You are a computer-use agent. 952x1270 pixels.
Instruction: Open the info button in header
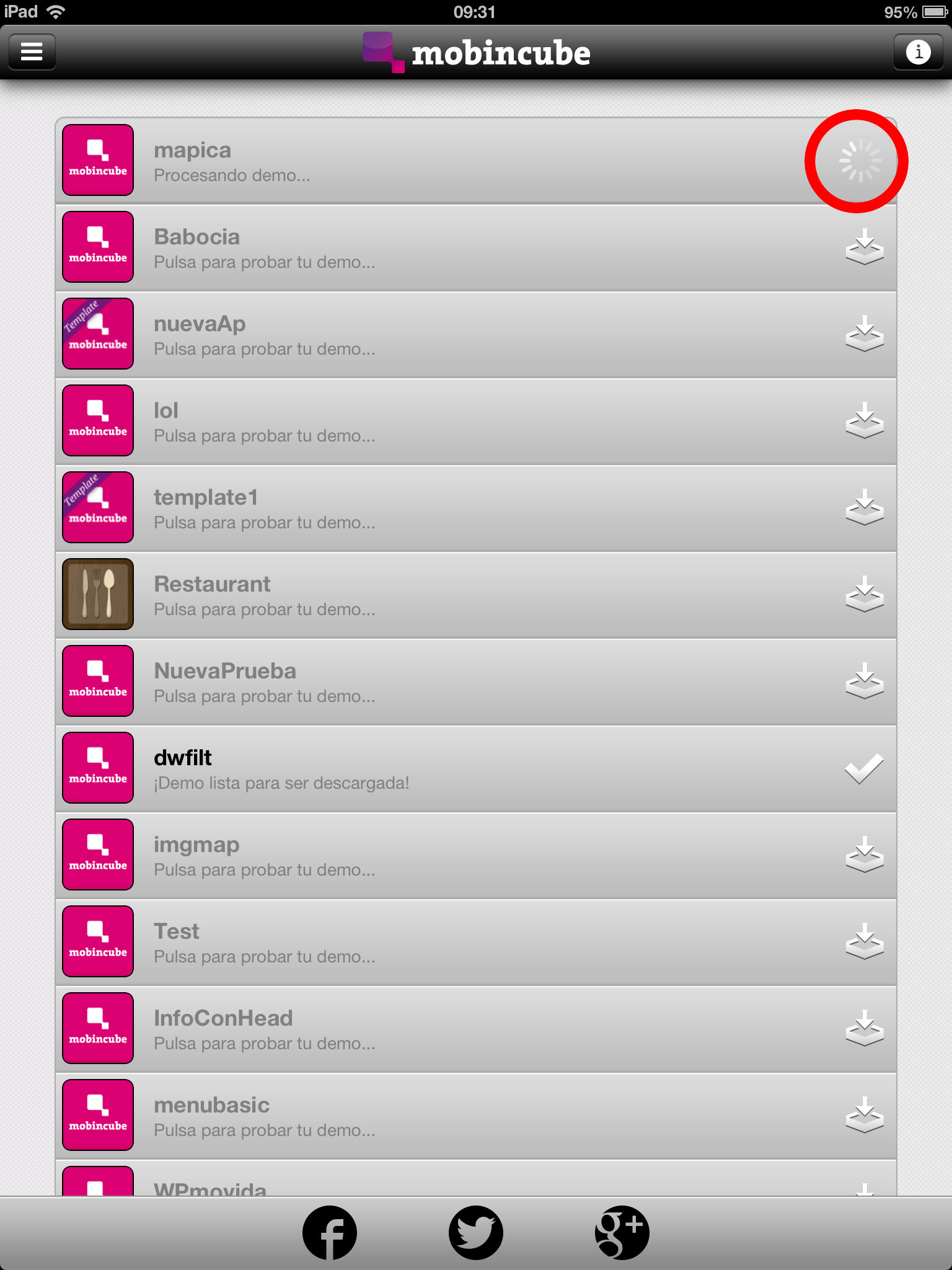click(918, 51)
